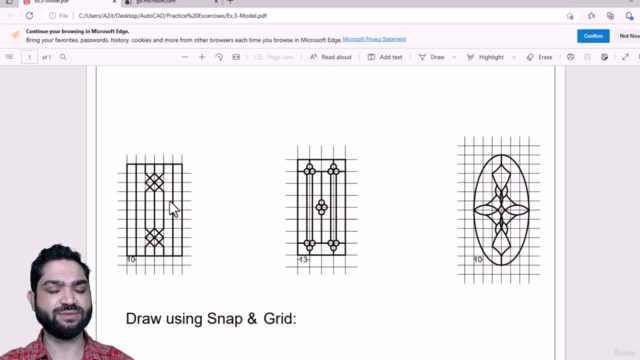Activate the Add text tool

coord(385,57)
